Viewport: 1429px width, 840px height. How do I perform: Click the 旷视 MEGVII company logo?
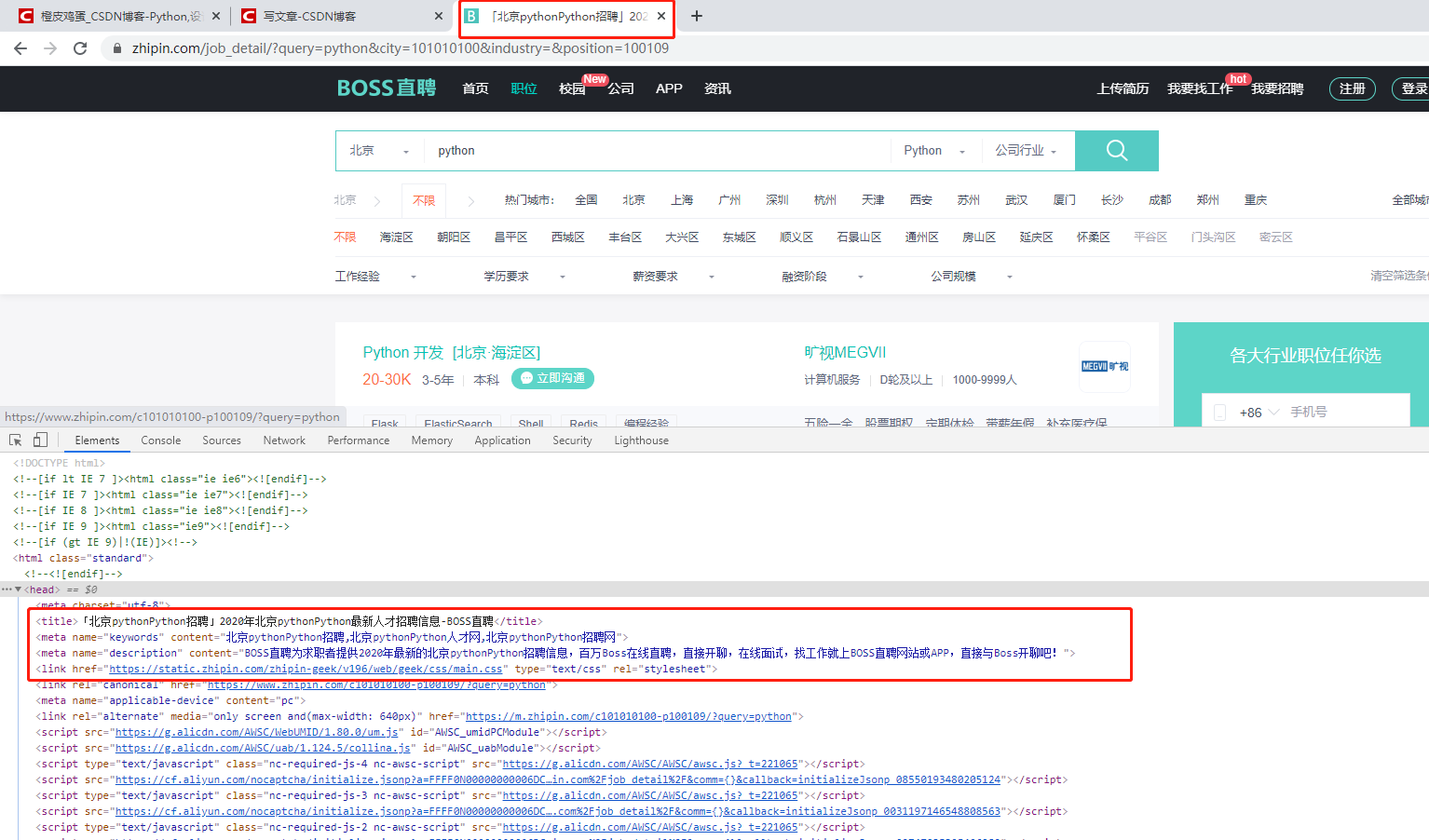click(1105, 366)
